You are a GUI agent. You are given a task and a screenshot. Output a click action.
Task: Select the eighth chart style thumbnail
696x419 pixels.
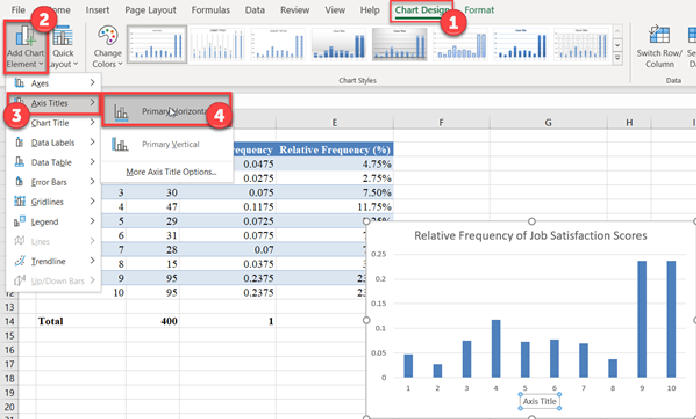point(581,43)
